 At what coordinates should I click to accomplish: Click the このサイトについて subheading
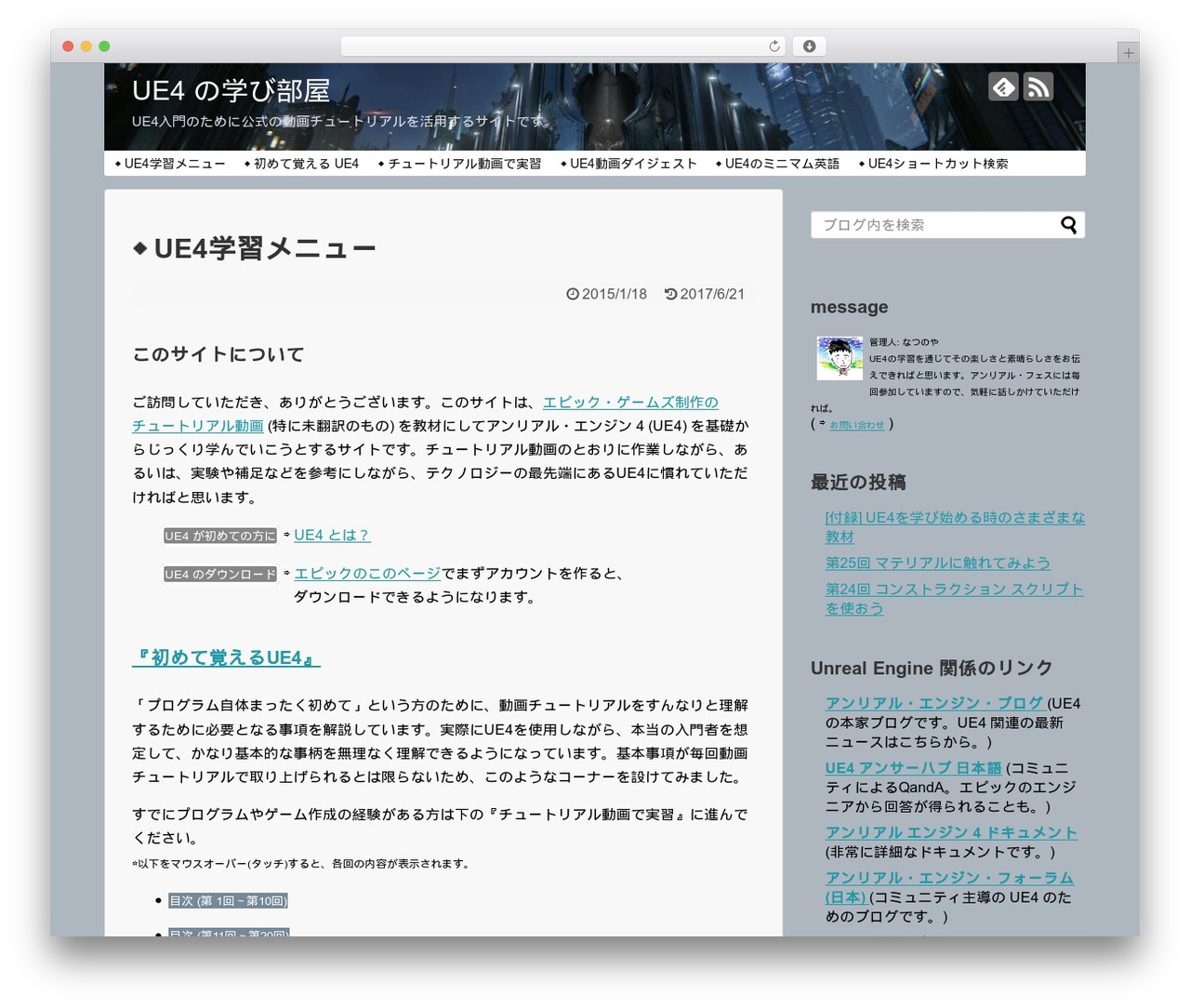tap(218, 354)
